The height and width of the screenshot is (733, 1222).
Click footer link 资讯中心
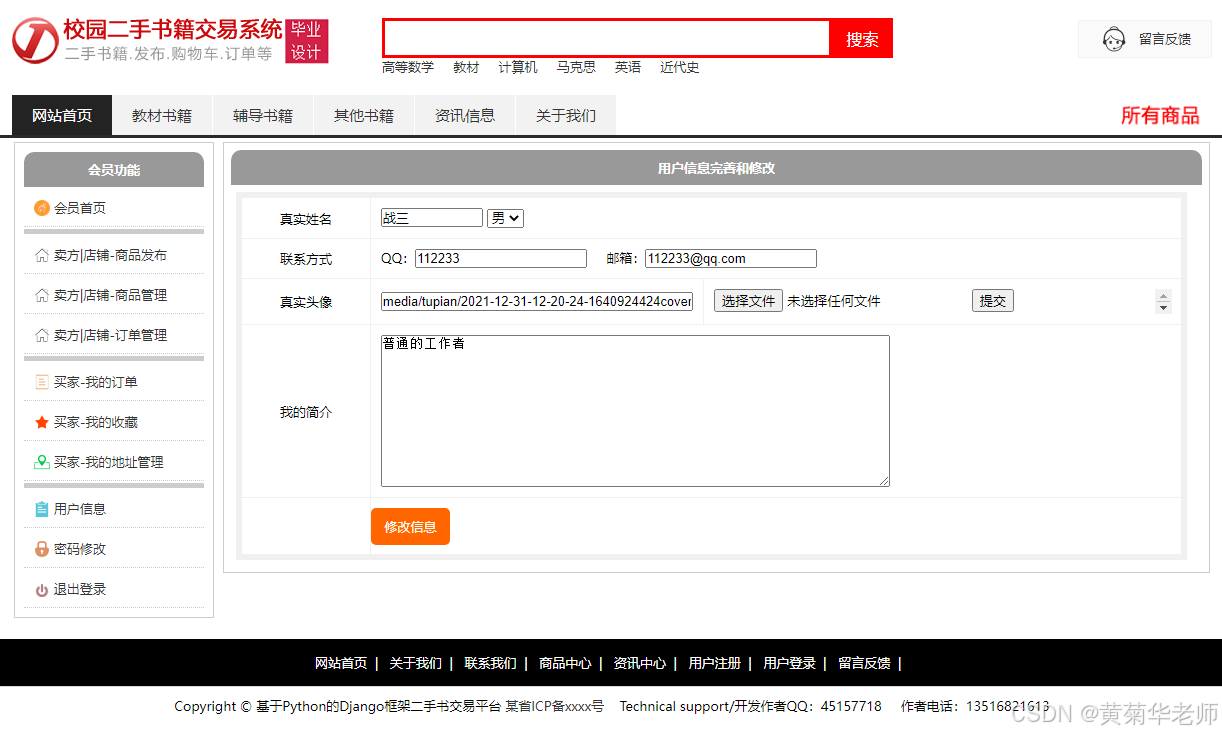coord(640,663)
